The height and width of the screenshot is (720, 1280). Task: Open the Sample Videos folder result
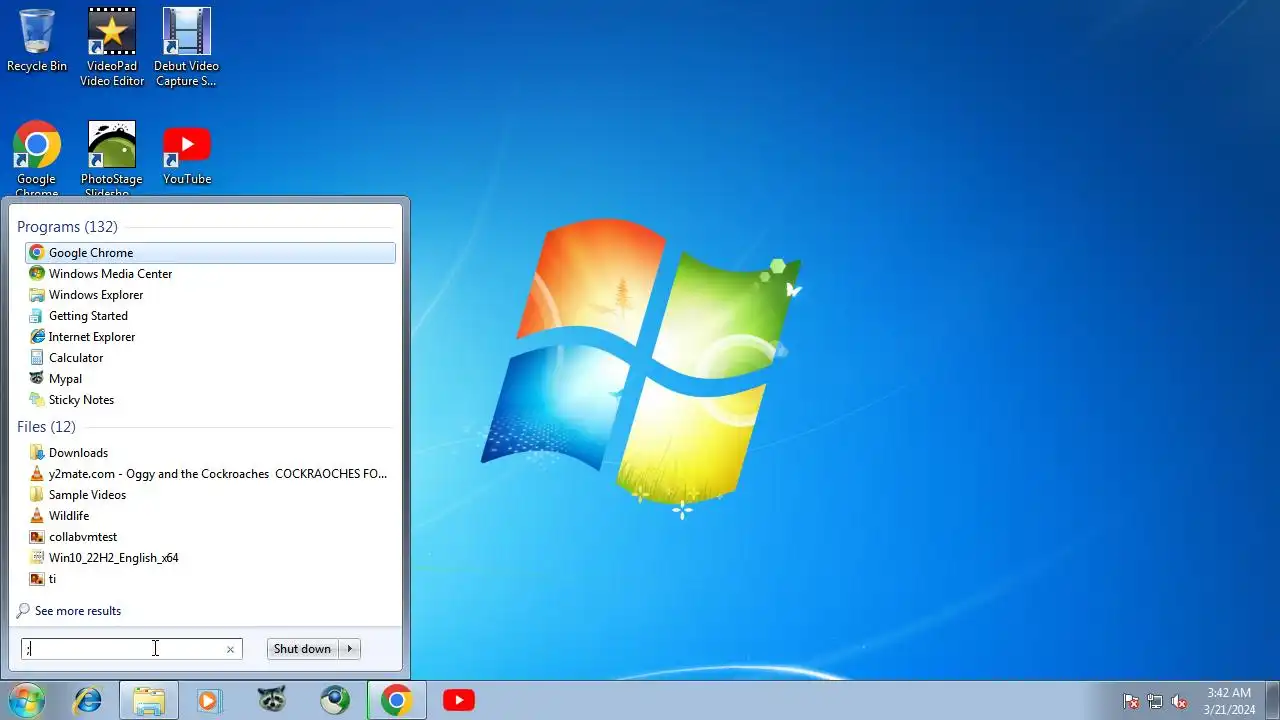210,495
